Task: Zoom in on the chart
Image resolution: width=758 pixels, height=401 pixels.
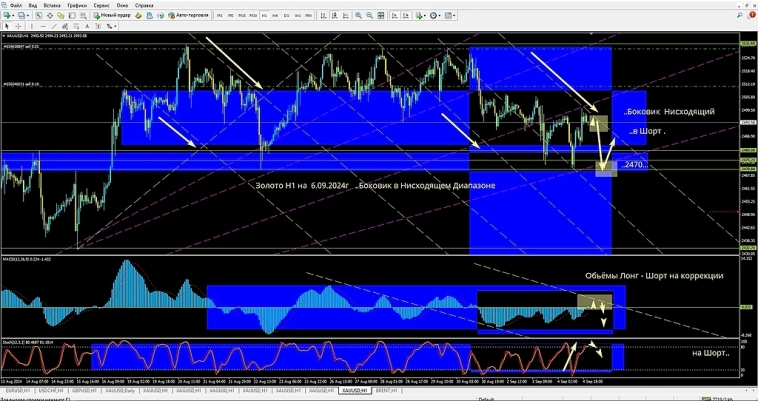Action: pyautogui.click(x=358, y=15)
